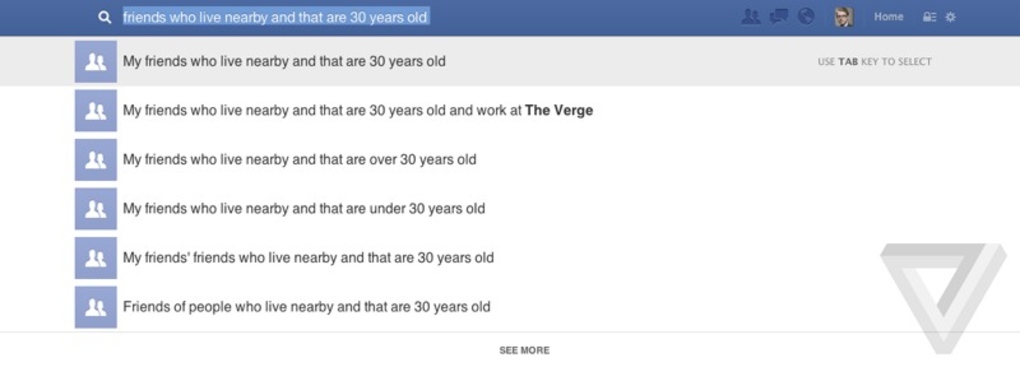Choose "Friends of people who live nearby" suggestion
This screenshot has width=1020, height=367.
pyautogui.click(x=510, y=306)
